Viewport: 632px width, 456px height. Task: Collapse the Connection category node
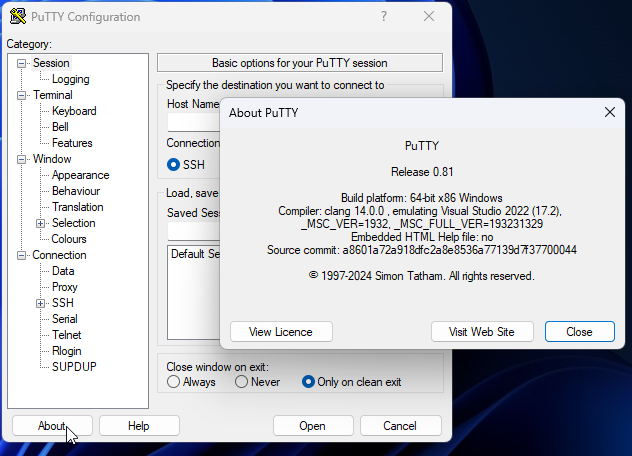23,255
